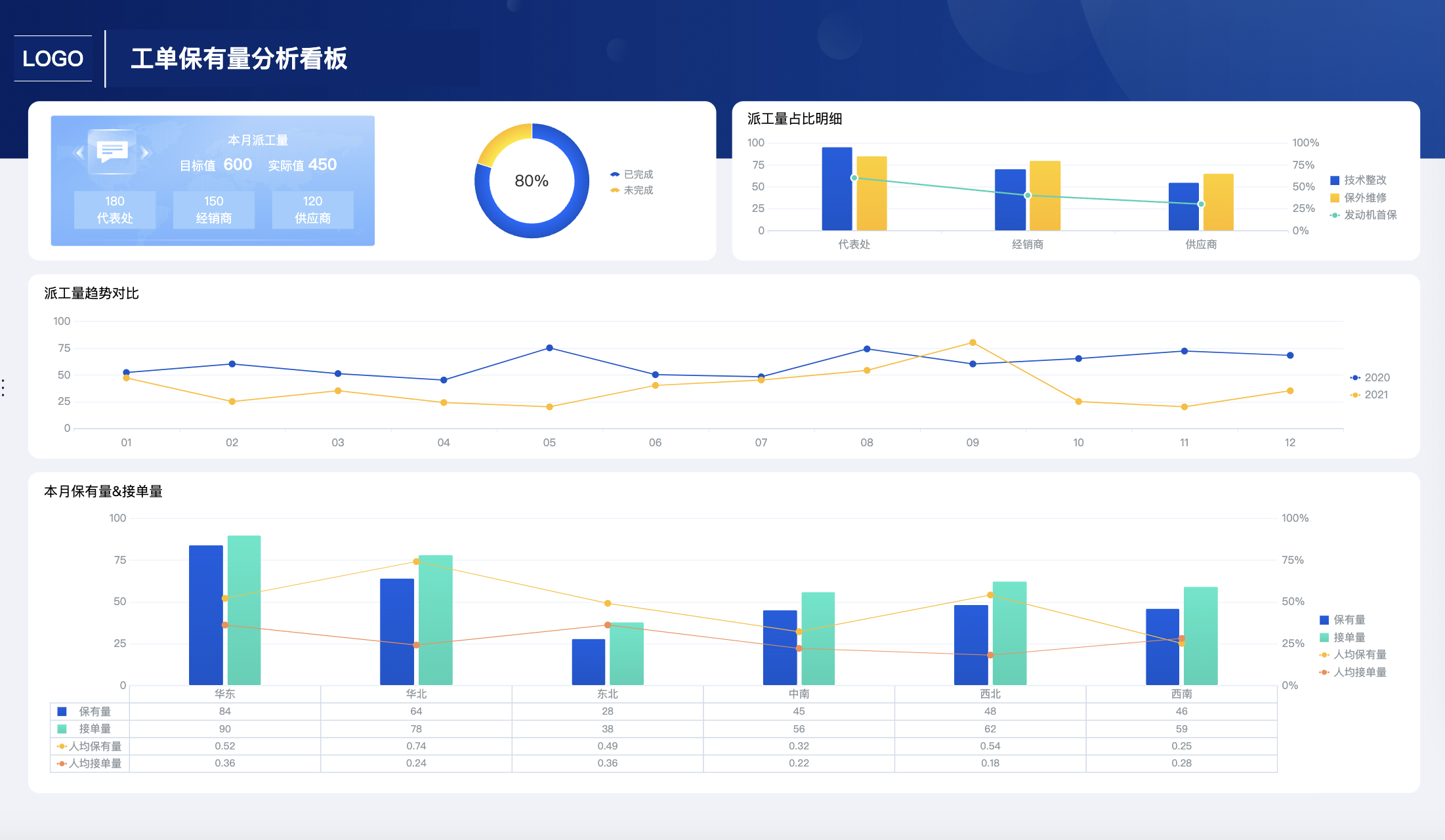Click cell value 0.28 for 西南
The image size is (1445, 840).
(x=1182, y=763)
